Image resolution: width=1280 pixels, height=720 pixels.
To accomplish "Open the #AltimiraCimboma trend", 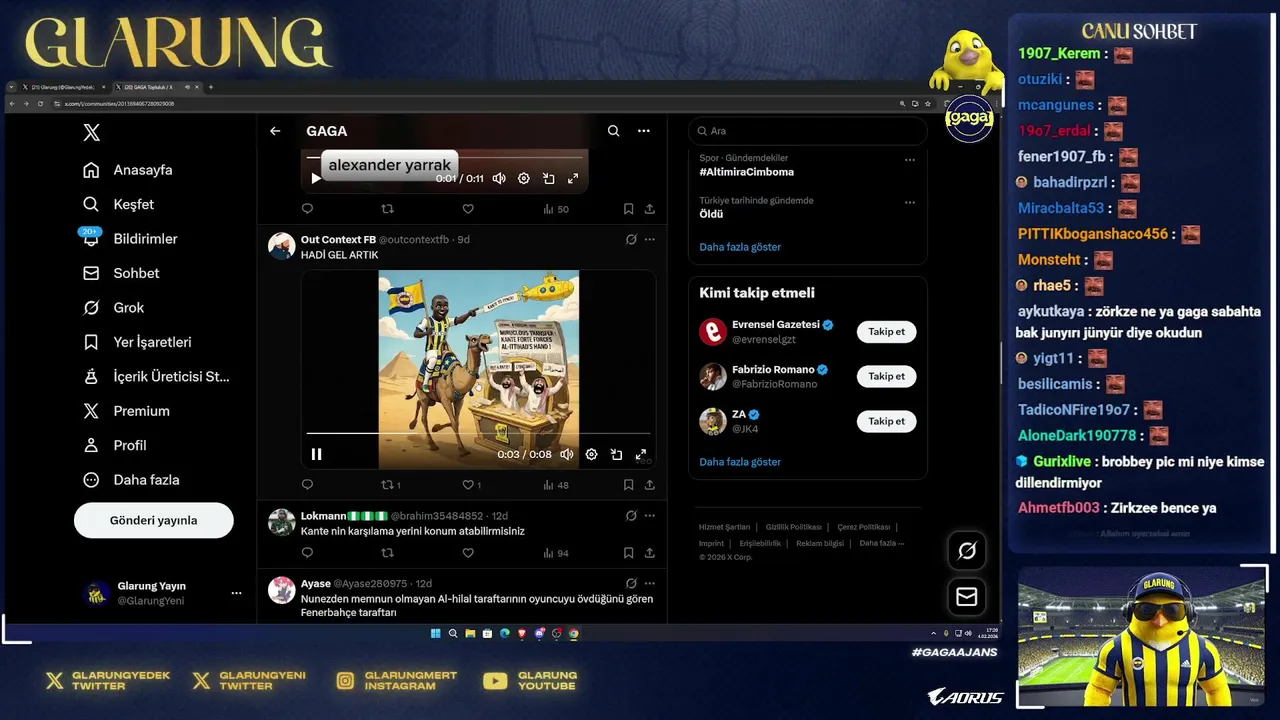I will click(x=747, y=172).
